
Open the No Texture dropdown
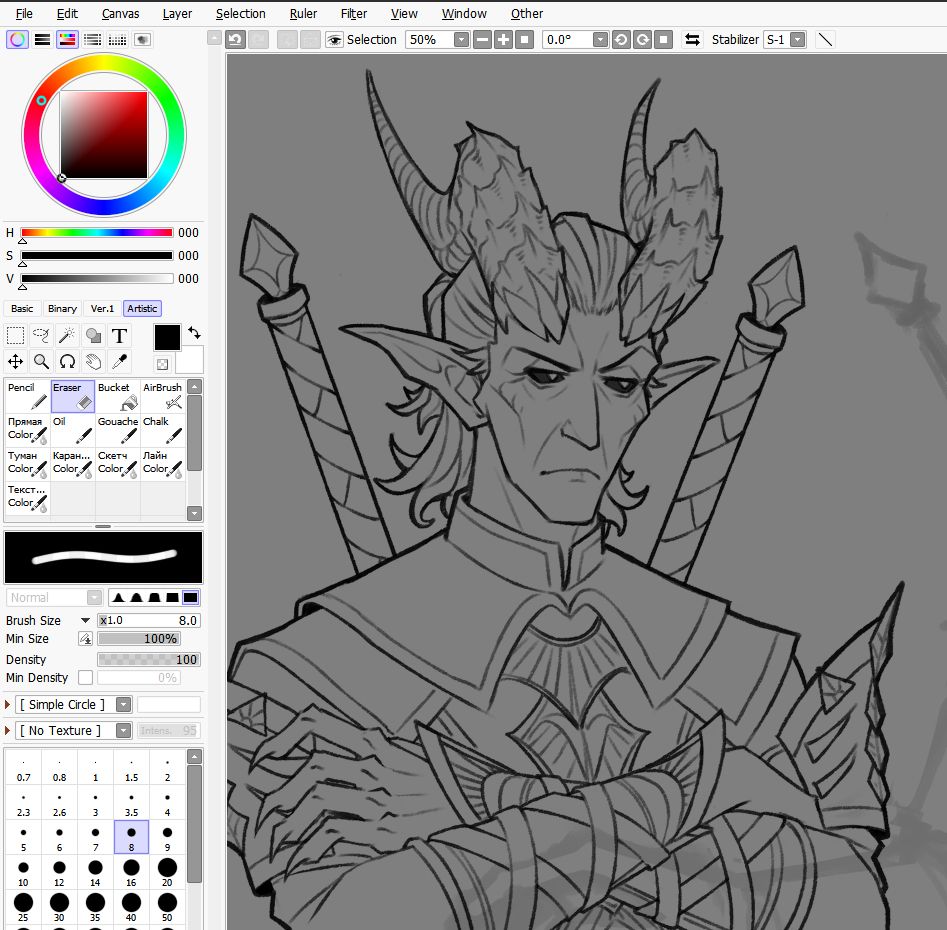[123, 731]
